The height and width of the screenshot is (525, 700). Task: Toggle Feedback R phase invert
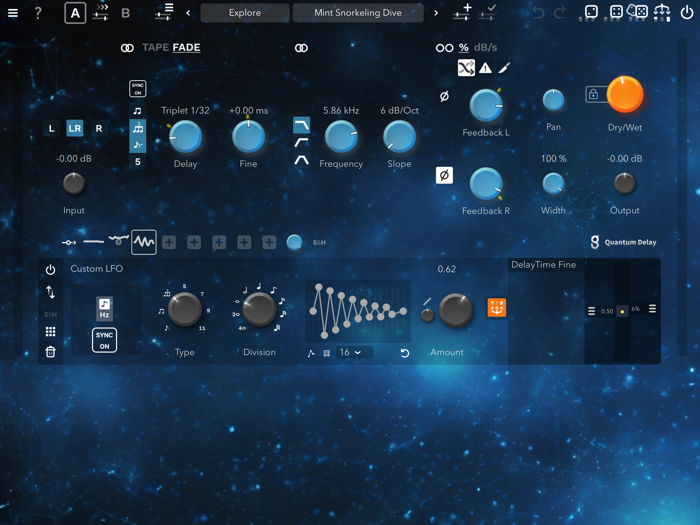(444, 175)
